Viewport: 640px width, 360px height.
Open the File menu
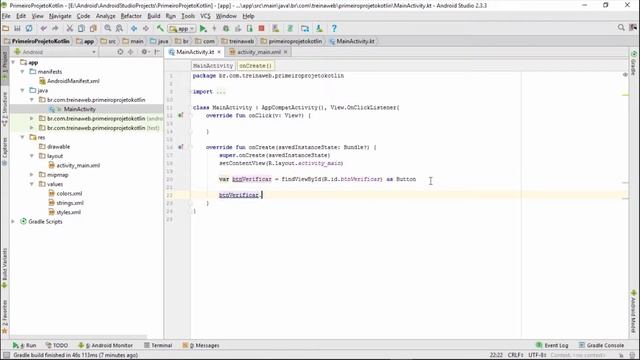[x=6, y=16]
